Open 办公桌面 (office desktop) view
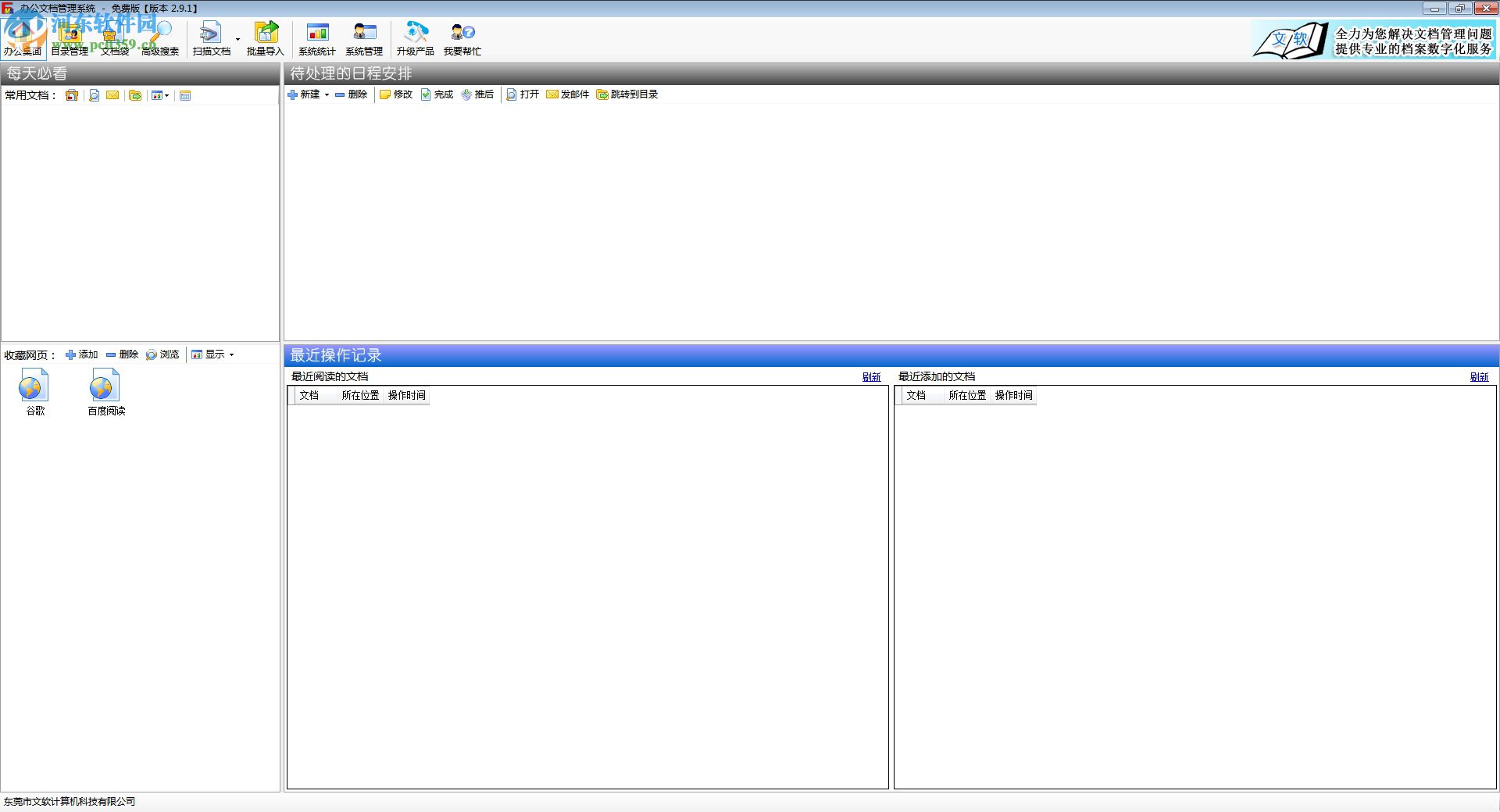The image size is (1500, 812). [23, 39]
